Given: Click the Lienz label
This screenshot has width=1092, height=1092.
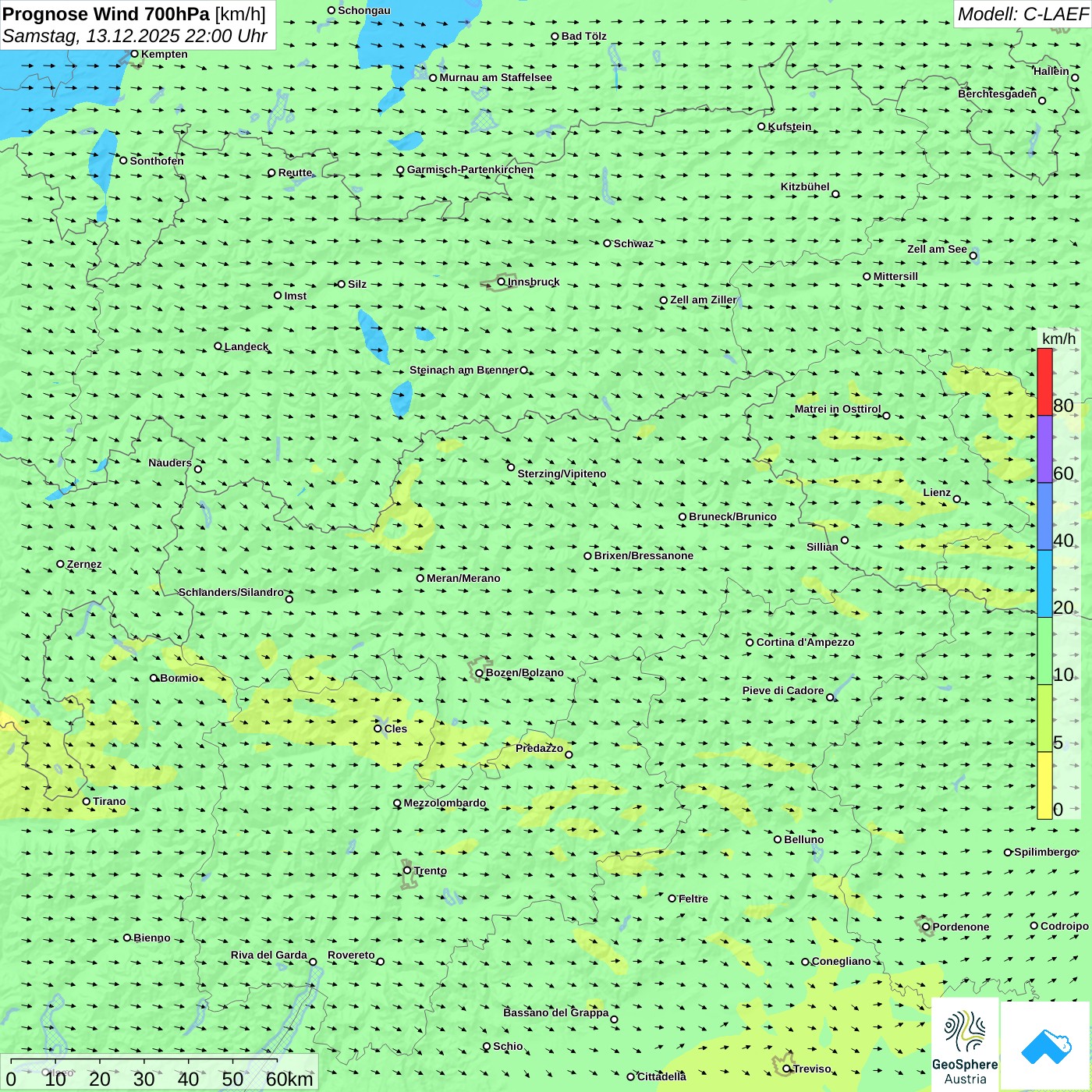Looking at the screenshot, I should [937, 492].
